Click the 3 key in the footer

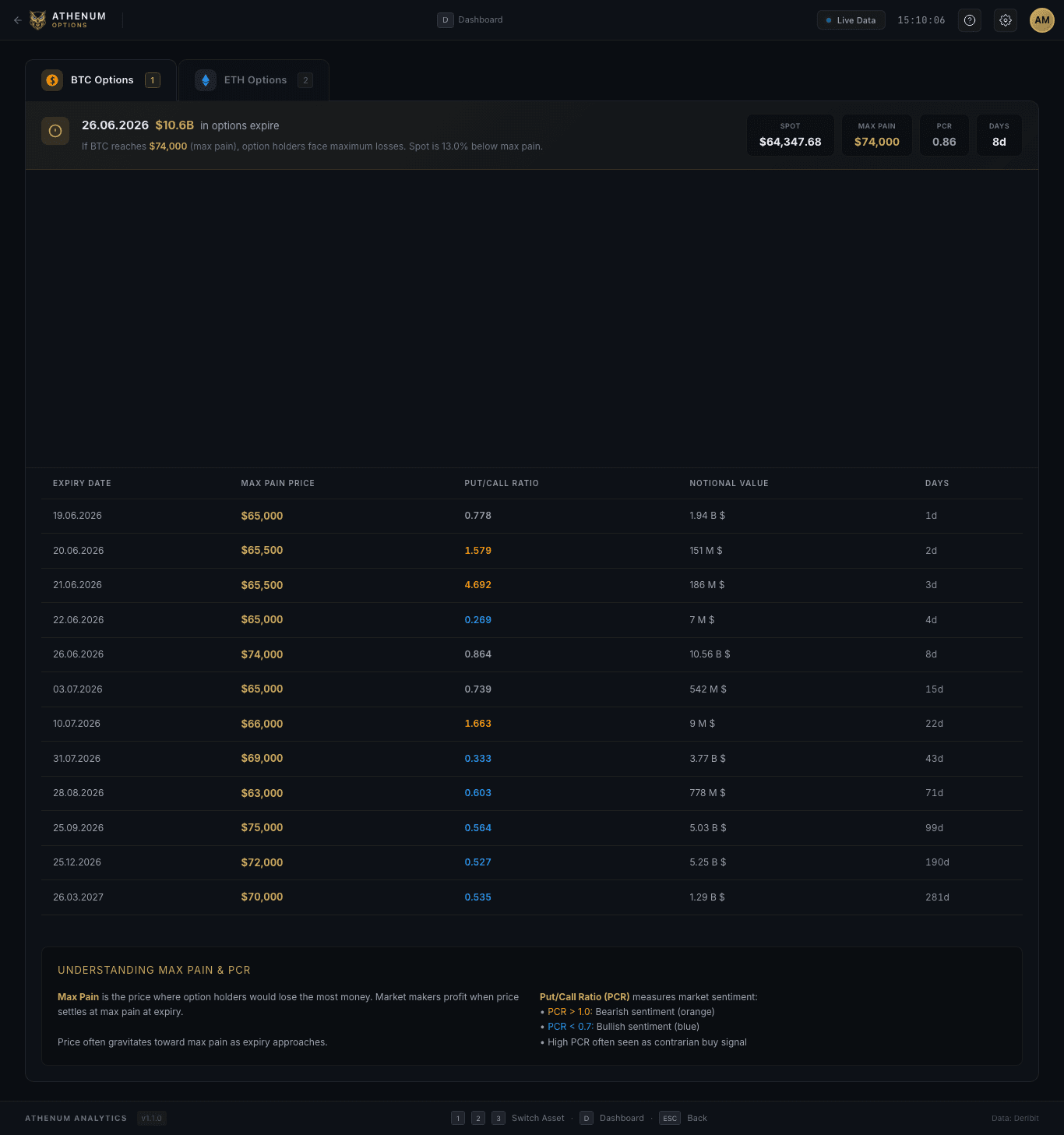tap(499, 1118)
